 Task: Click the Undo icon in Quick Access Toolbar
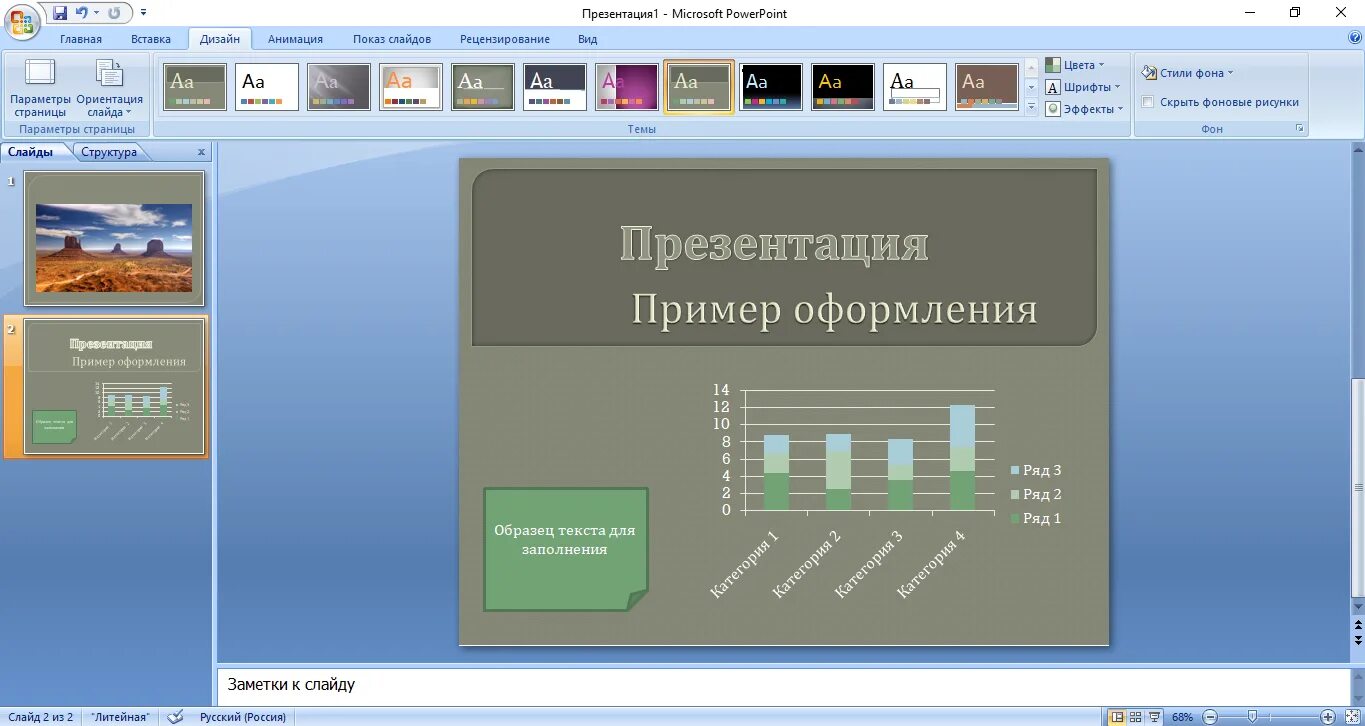tap(82, 12)
